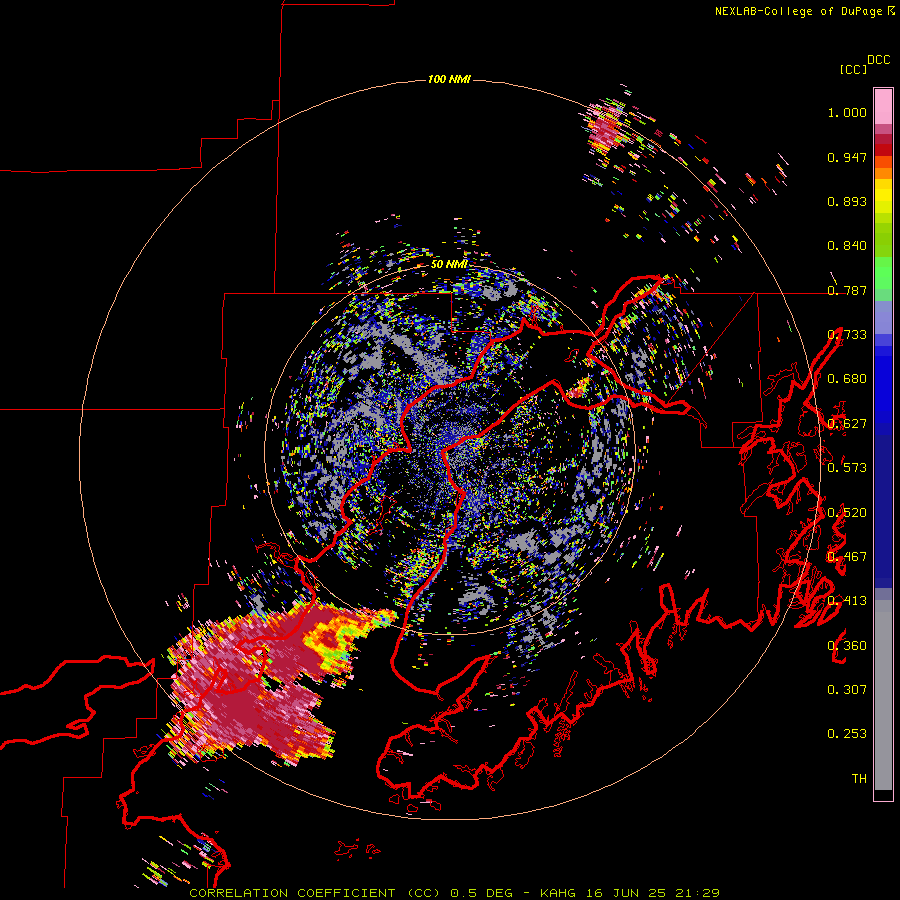This screenshot has width=900, height=900.
Task: Click the 0.520 value on the scale
Action: (x=847, y=513)
